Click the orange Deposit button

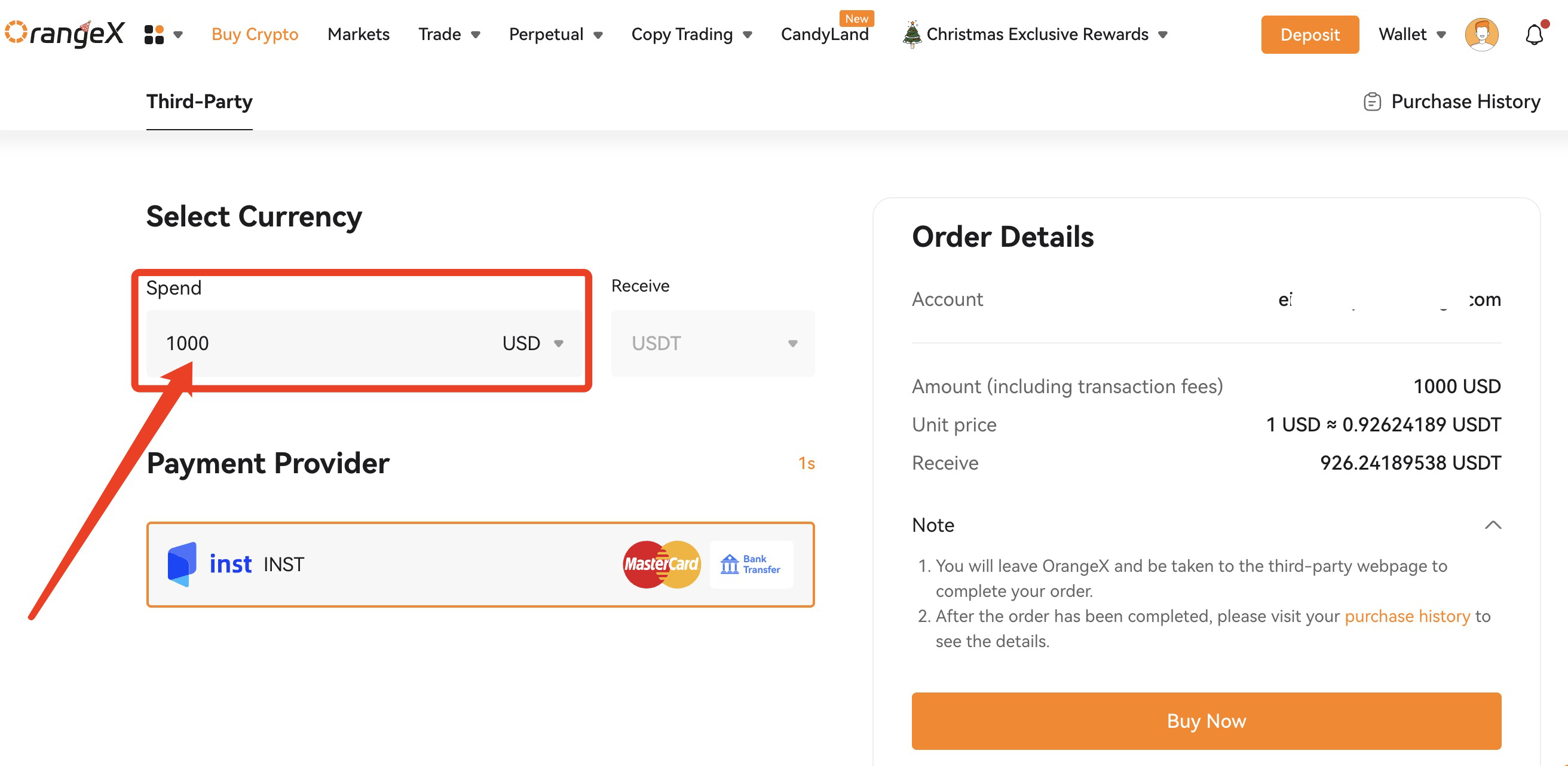[1309, 35]
